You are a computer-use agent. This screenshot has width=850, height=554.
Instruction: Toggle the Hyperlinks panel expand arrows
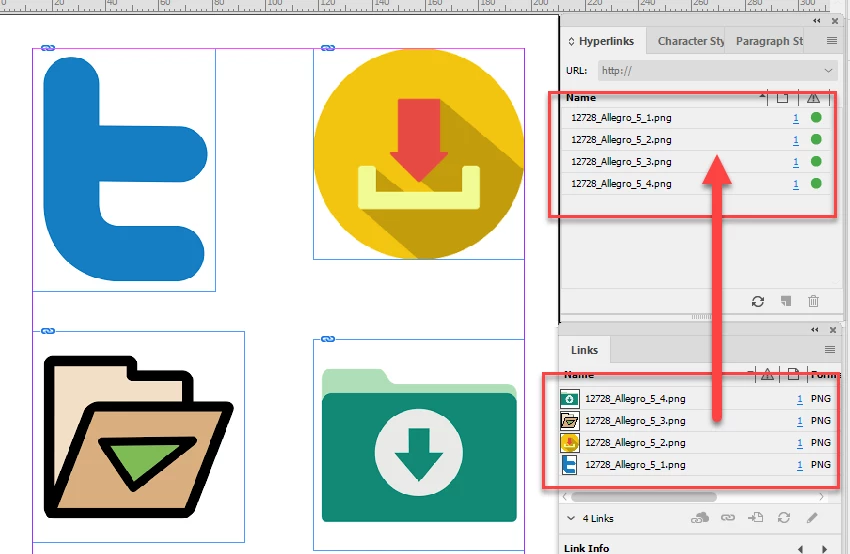pos(571,41)
